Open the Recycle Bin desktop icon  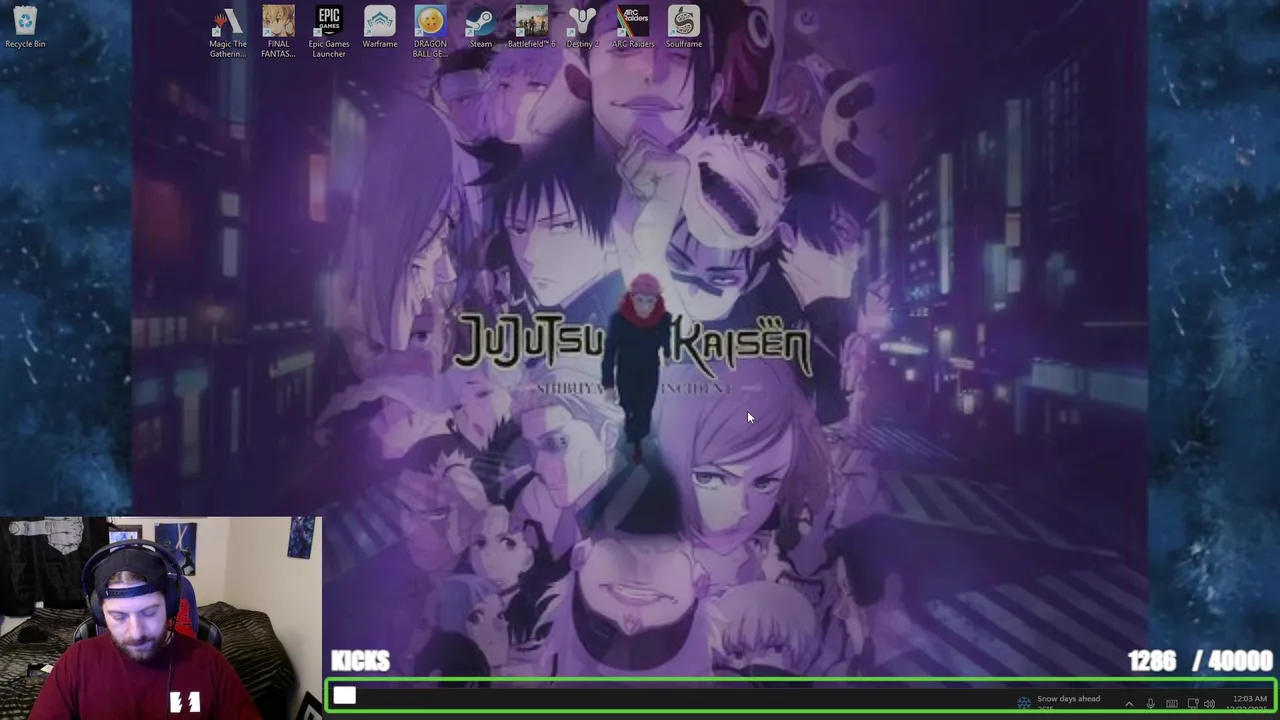(x=25, y=27)
